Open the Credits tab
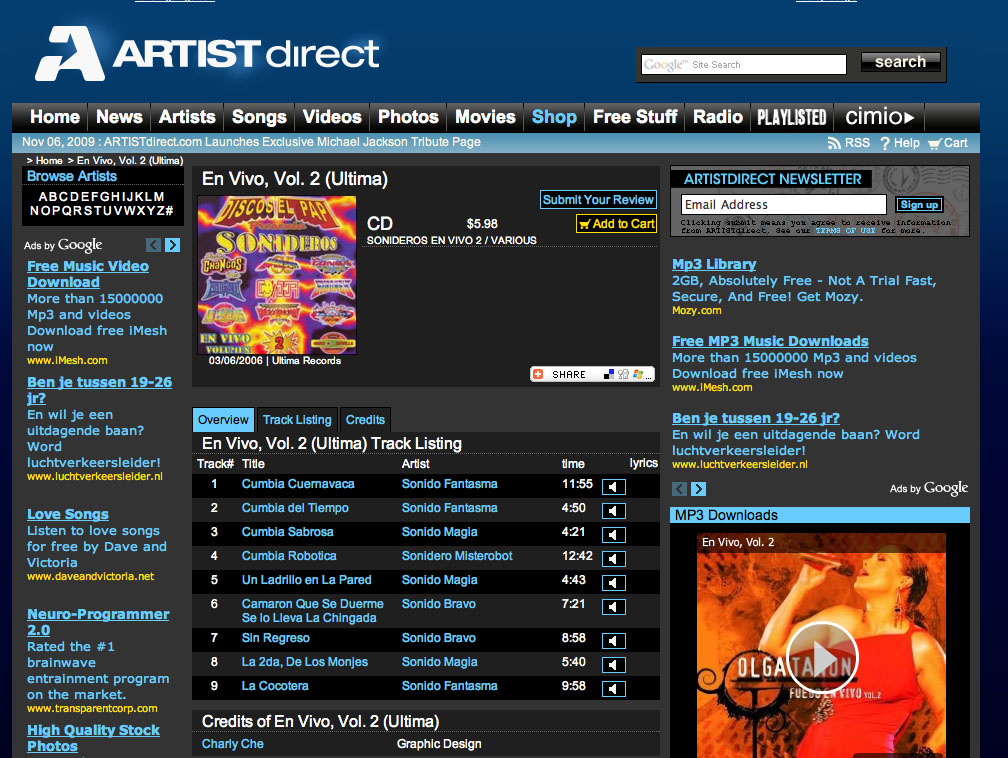The image size is (1008, 758). 365,420
